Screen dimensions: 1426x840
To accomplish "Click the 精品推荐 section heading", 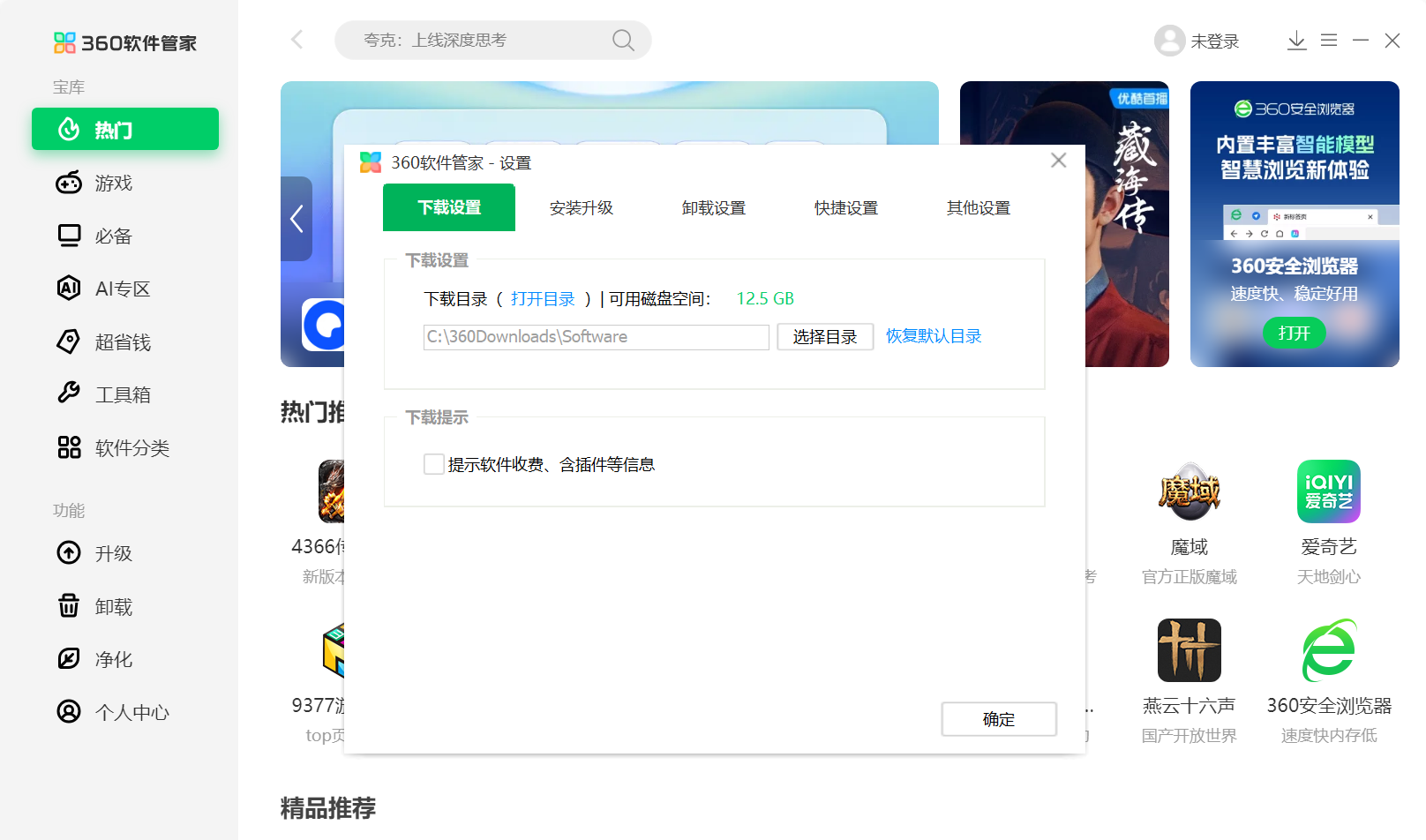I will tap(328, 808).
